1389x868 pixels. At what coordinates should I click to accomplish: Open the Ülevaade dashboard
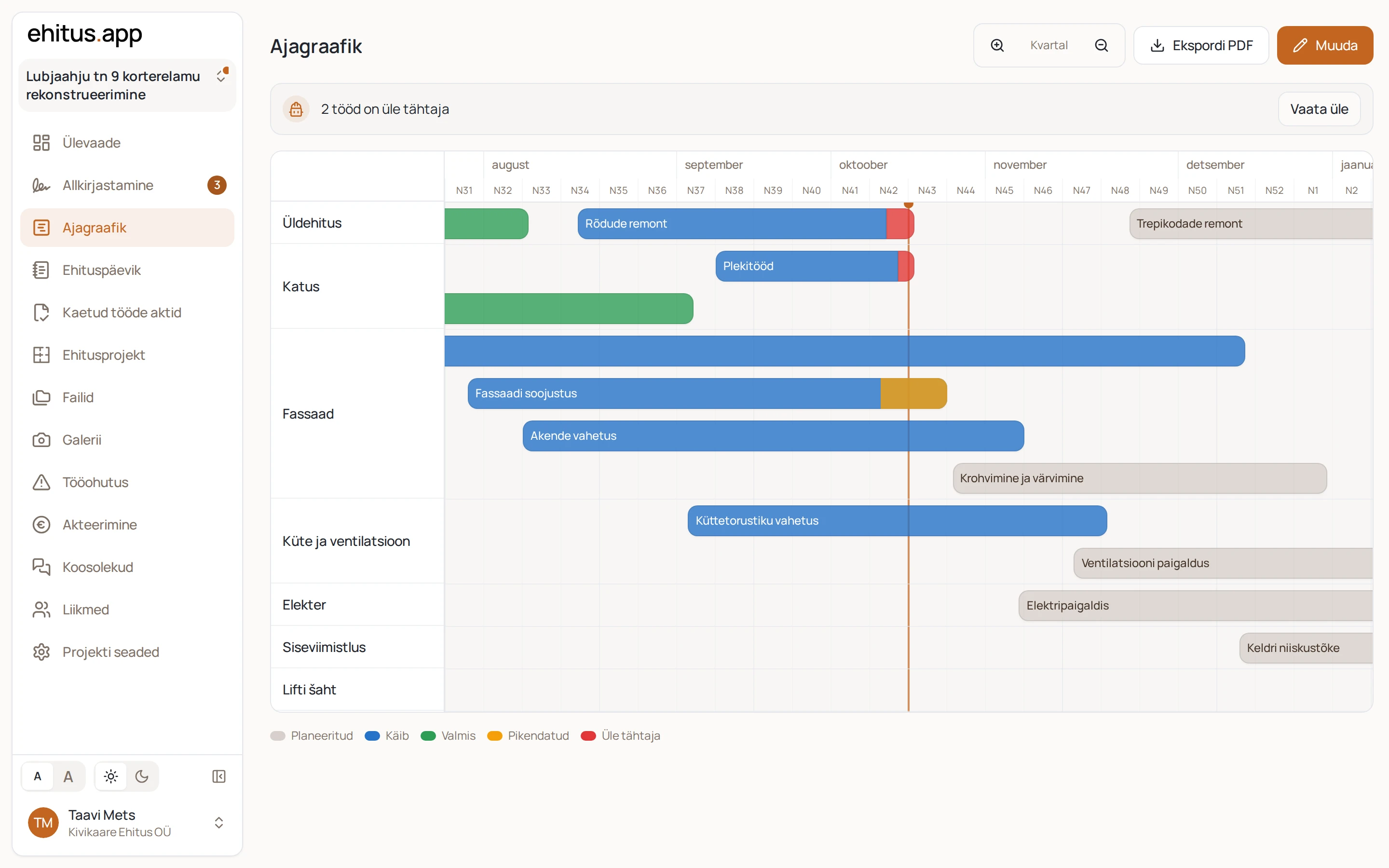[127, 142]
